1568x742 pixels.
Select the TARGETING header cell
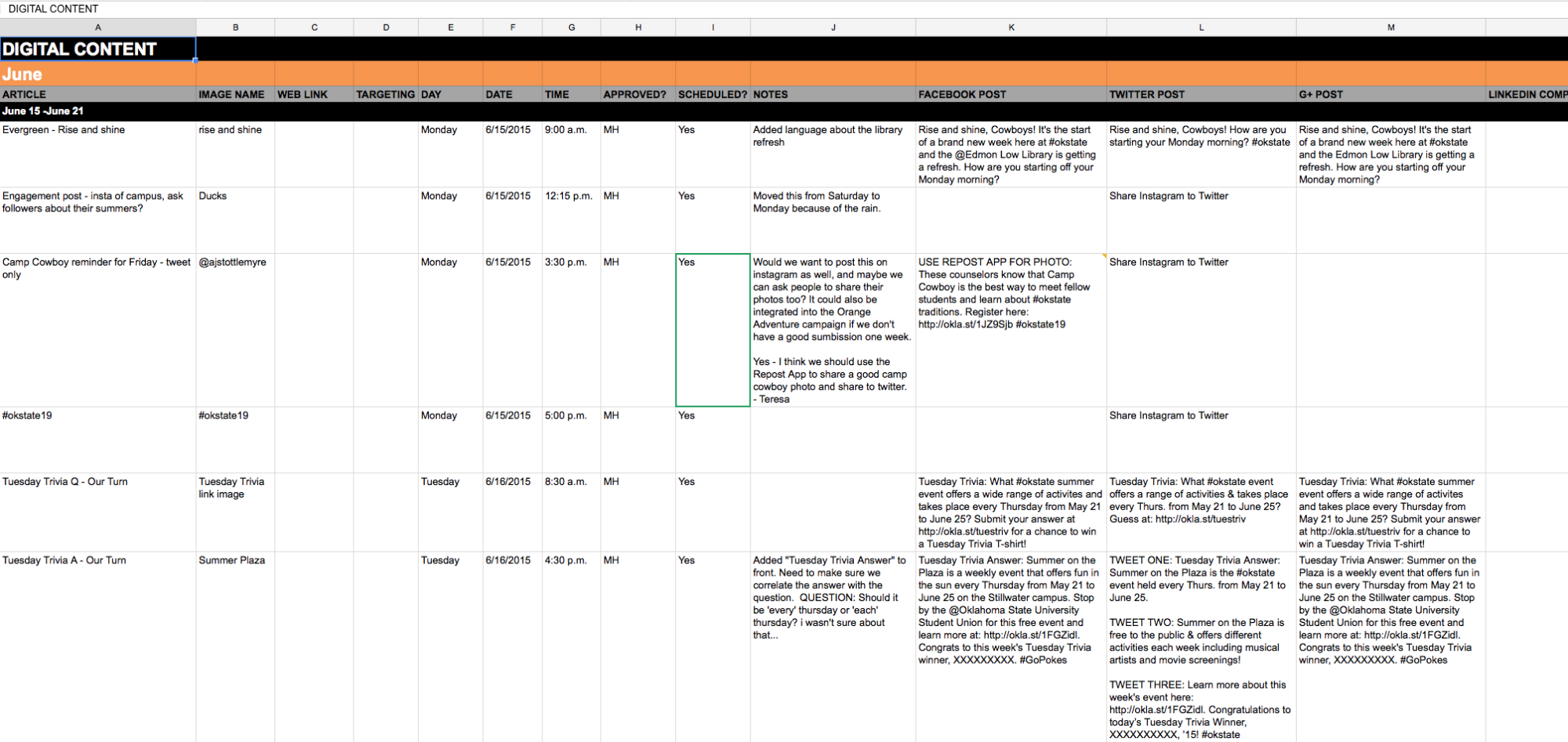click(386, 95)
